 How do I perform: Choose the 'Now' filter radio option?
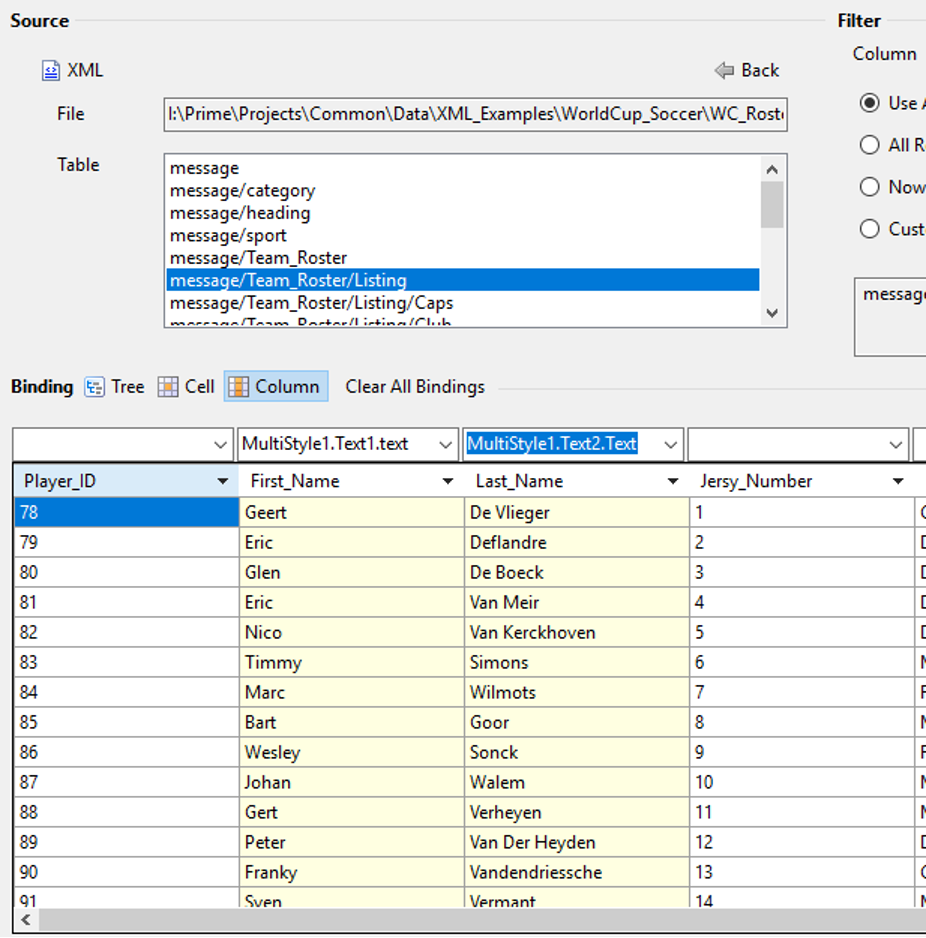pos(870,187)
